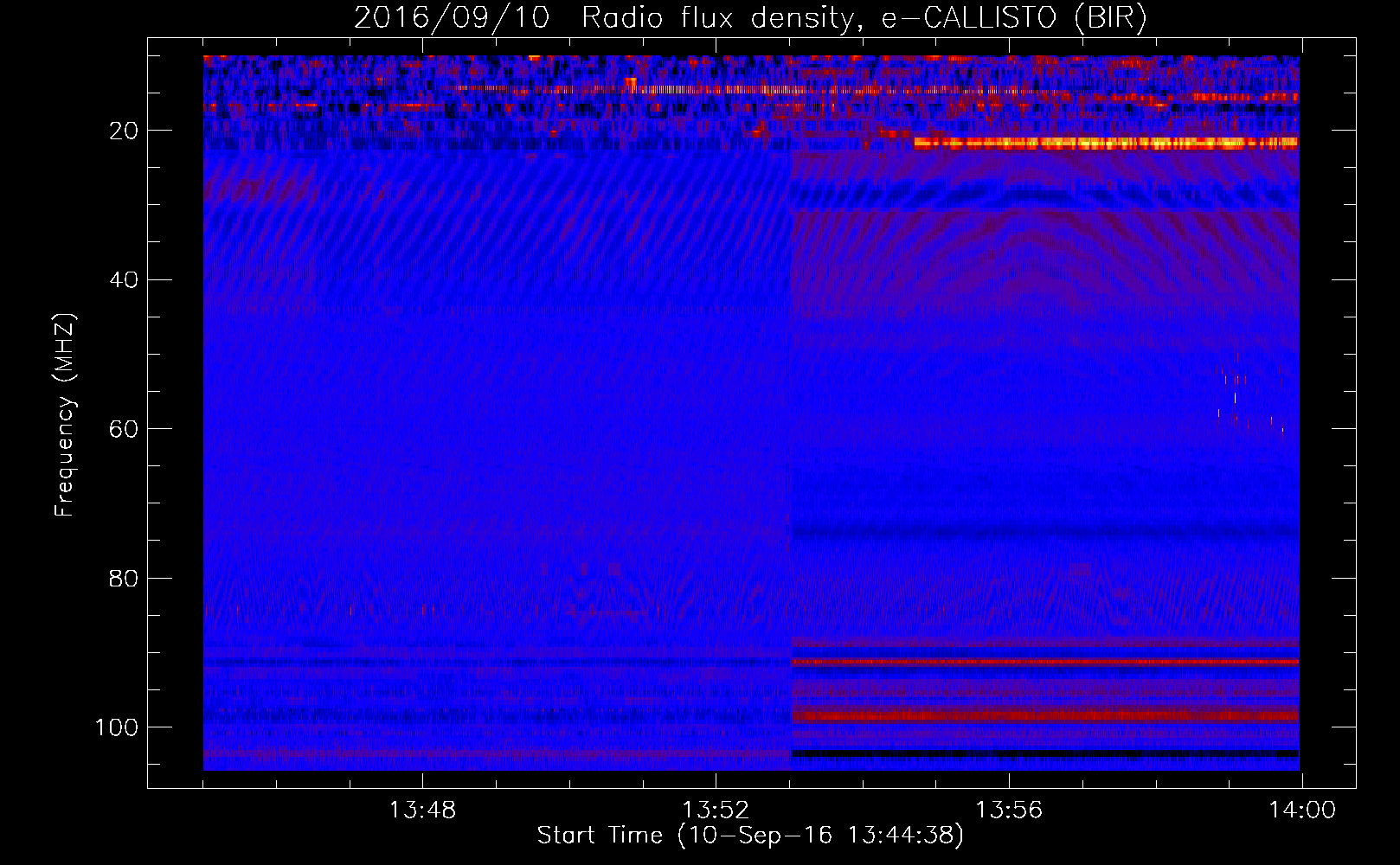
Task: Click the 20 frequency tick label
Action: 124,131
